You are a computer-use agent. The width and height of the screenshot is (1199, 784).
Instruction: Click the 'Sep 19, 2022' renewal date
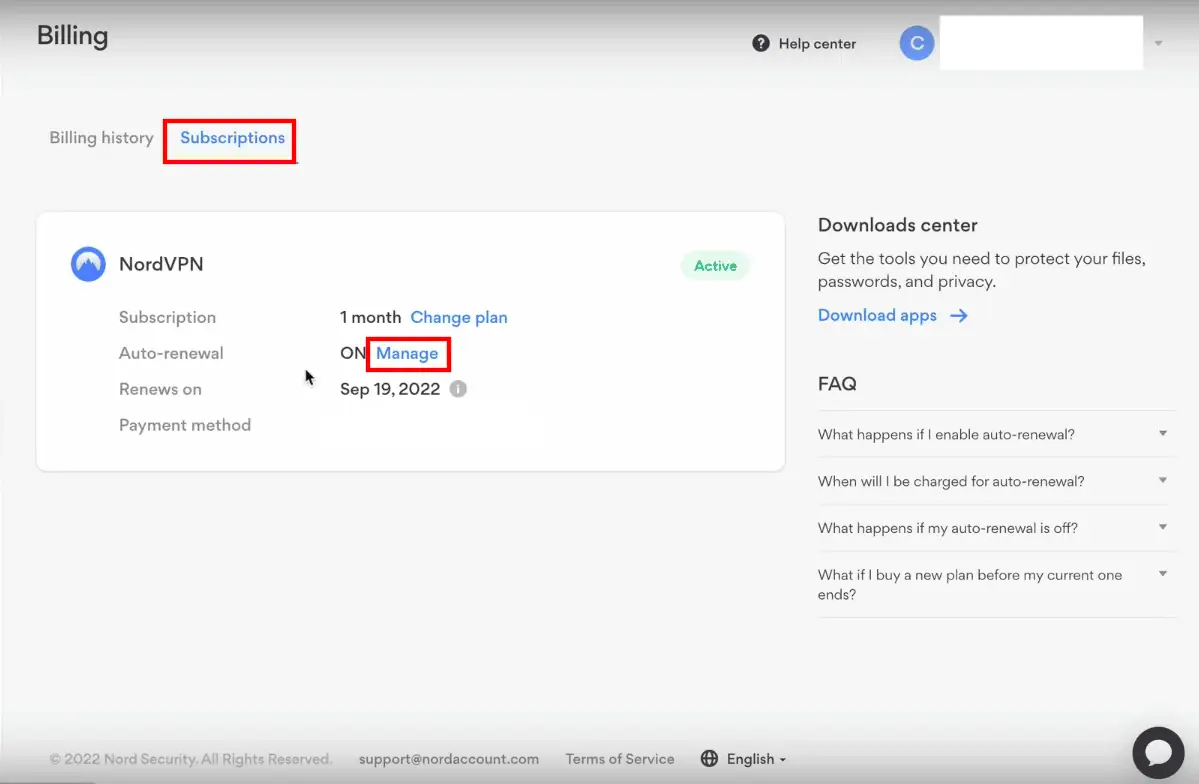[390, 389]
